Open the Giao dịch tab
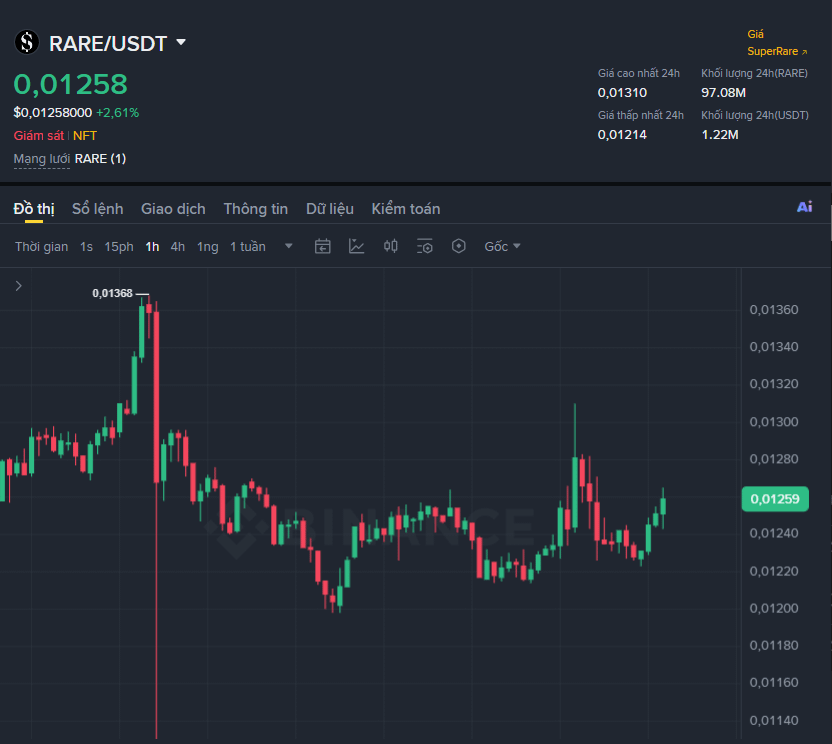 173,209
